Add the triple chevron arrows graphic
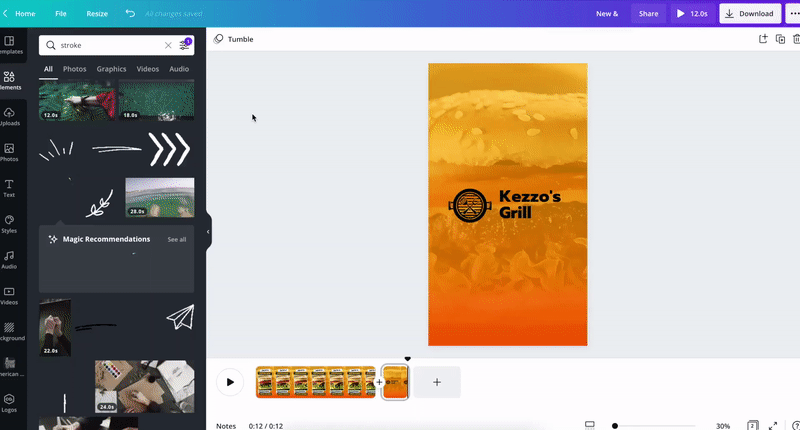This screenshot has height=430, width=800. 170,149
